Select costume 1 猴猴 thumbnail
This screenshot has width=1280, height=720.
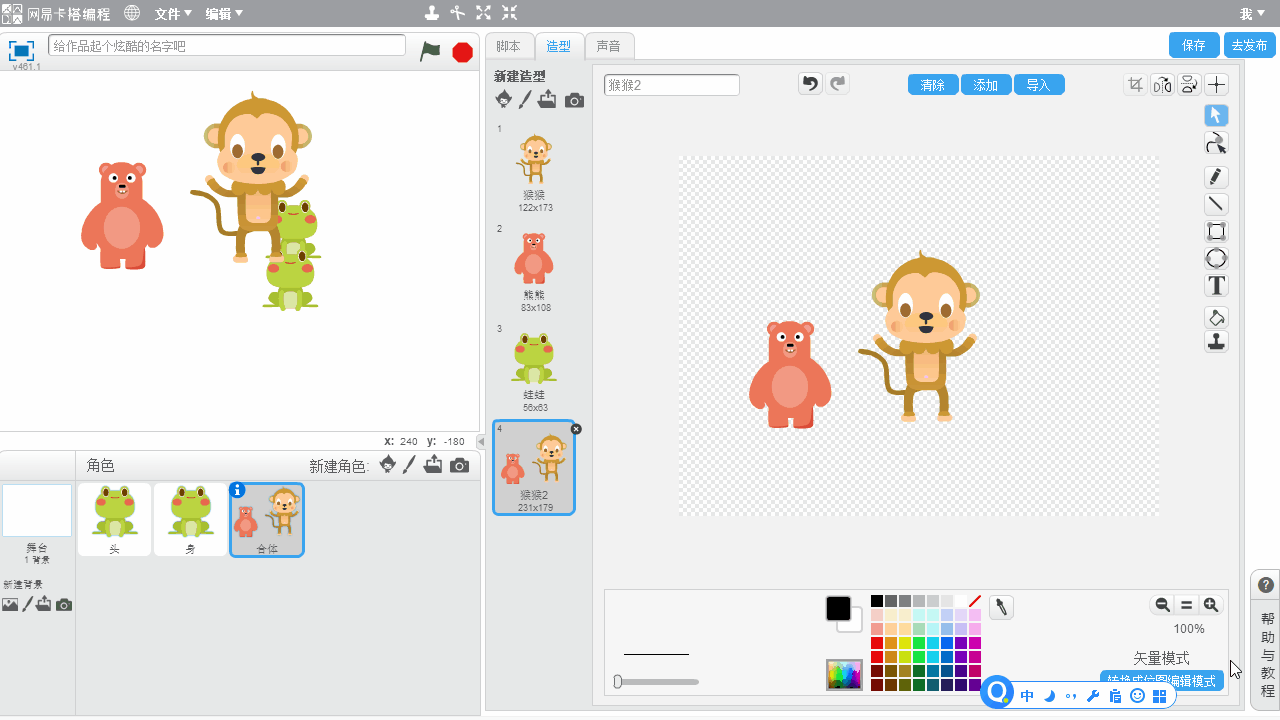536,168
